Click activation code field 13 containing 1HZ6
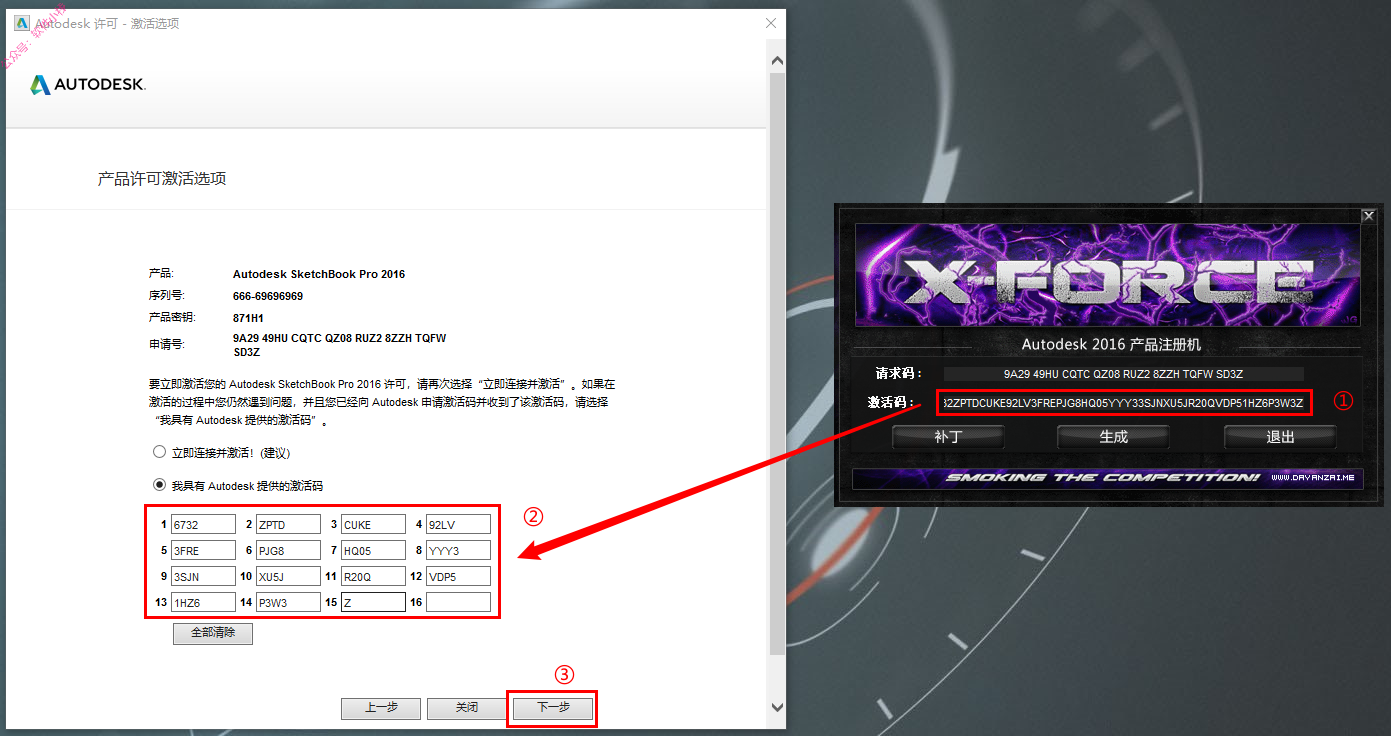Screen dimensions: 1391x736 coord(203,602)
